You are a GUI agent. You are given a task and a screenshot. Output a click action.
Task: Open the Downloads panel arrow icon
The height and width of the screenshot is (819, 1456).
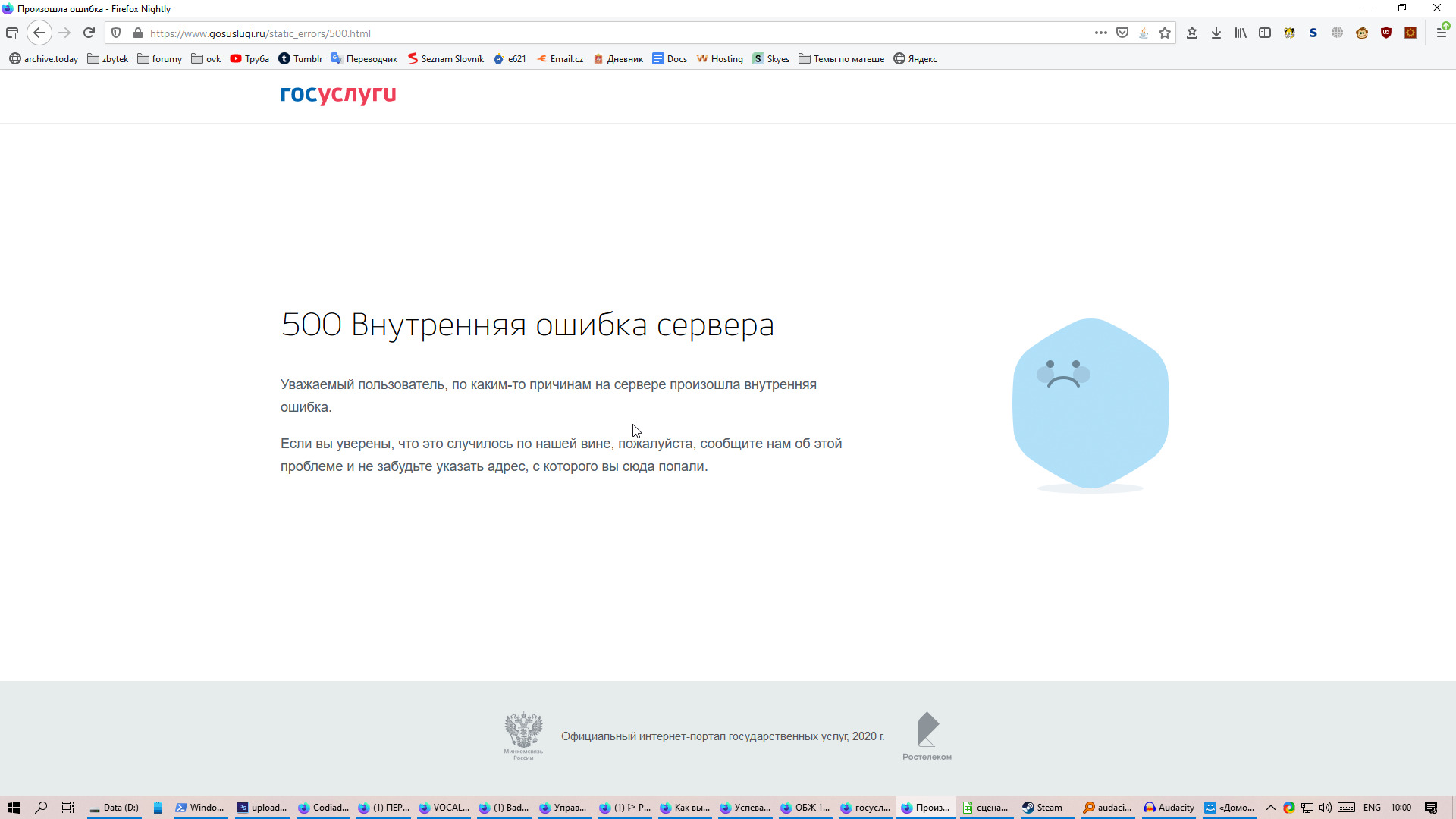1216,33
